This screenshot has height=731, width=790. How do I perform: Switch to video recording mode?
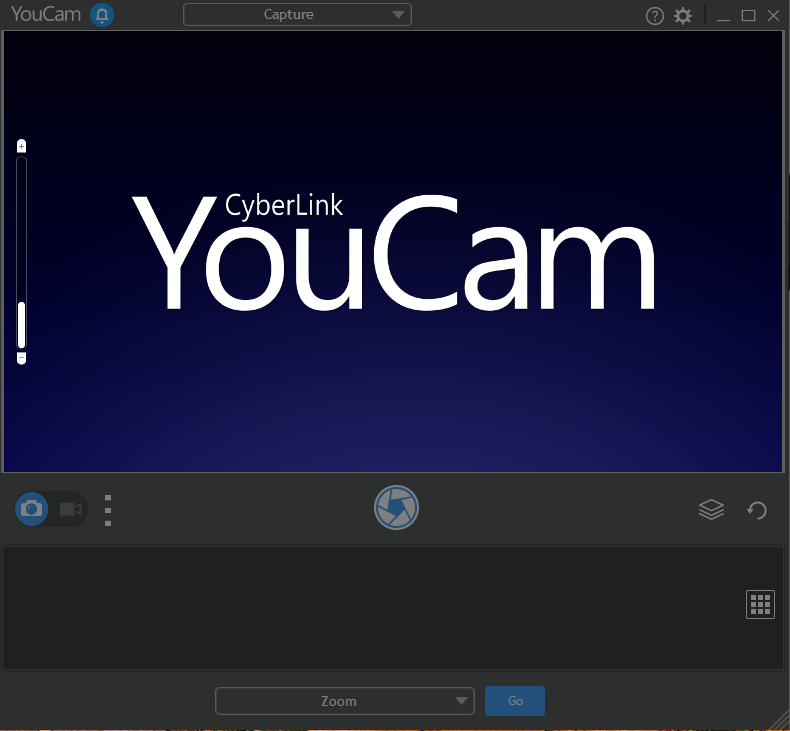[x=71, y=509]
